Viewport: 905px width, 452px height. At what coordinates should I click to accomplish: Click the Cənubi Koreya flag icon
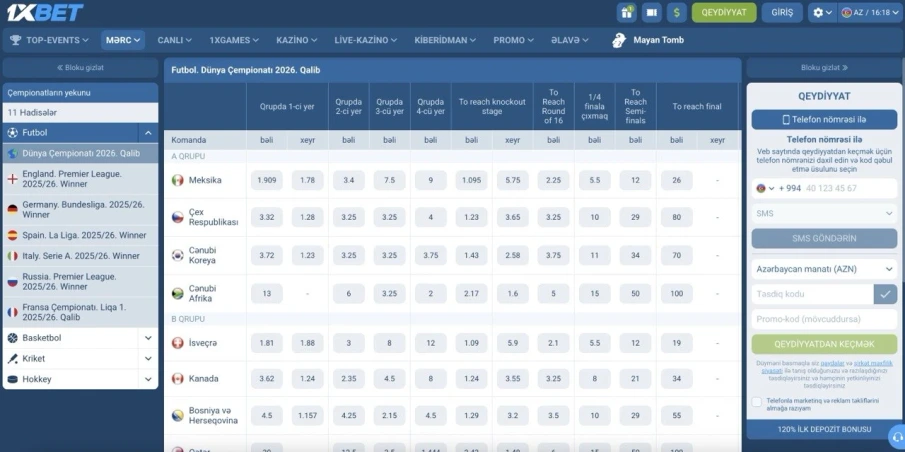178,256
